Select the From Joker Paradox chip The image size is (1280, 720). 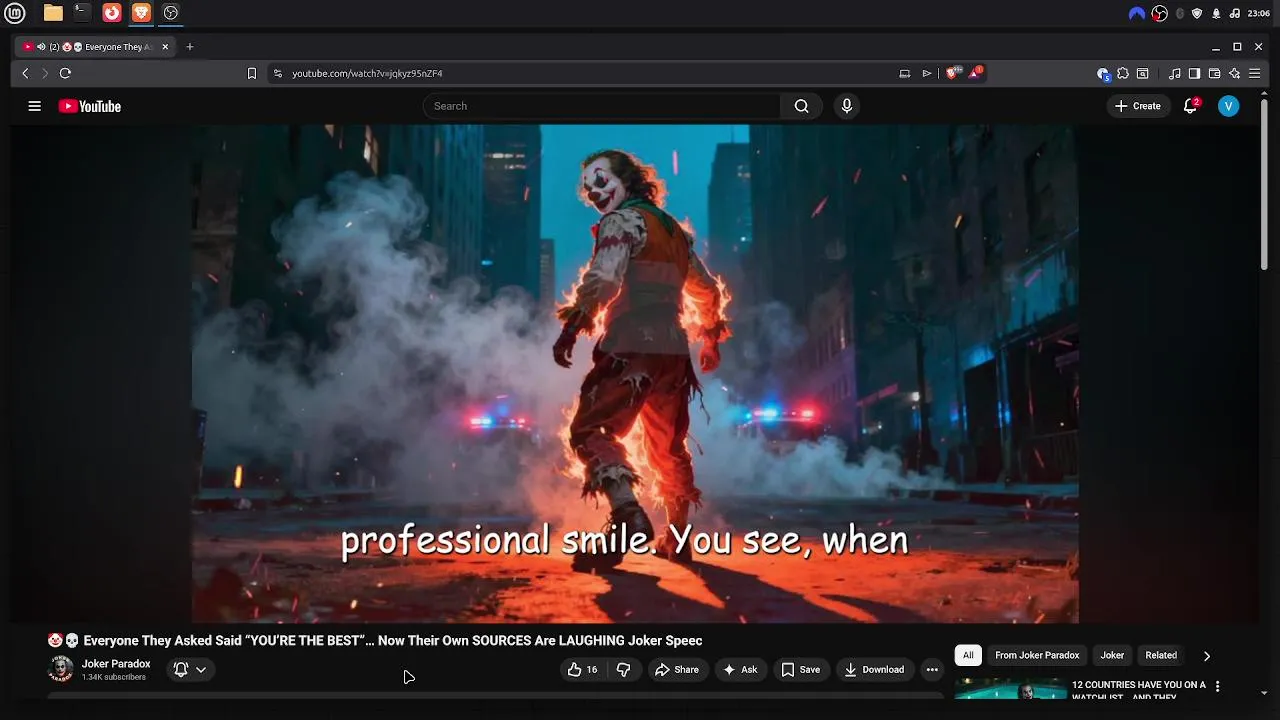point(1037,656)
